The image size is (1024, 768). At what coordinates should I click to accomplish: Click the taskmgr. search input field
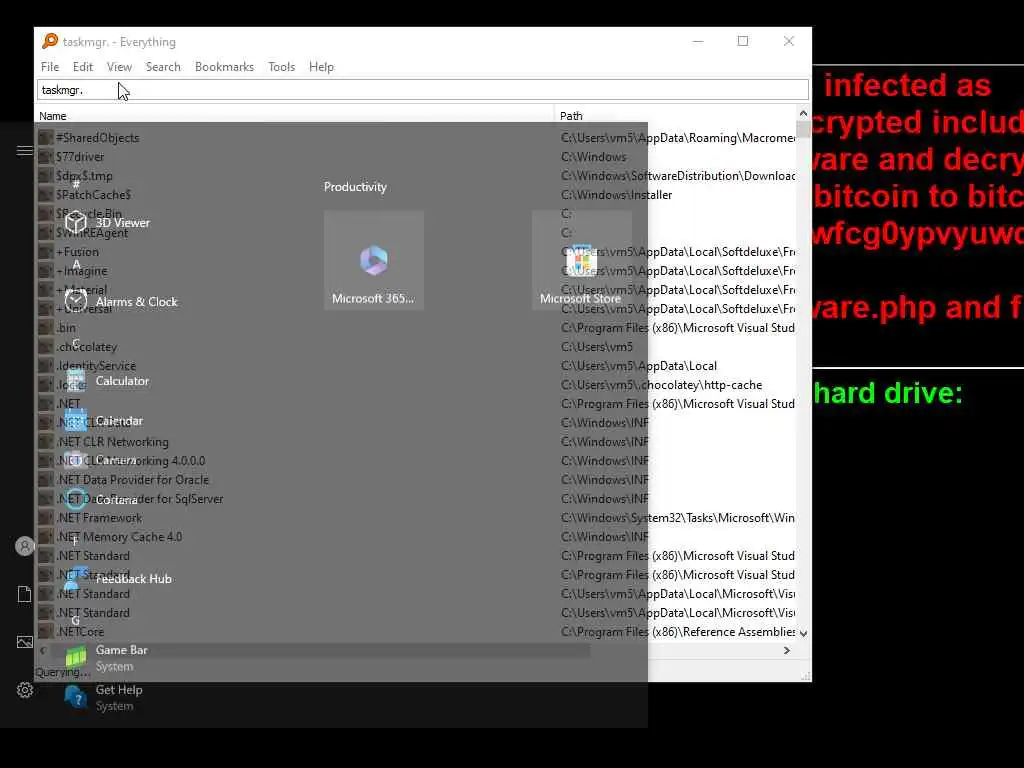pyautogui.click(x=423, y=89)
